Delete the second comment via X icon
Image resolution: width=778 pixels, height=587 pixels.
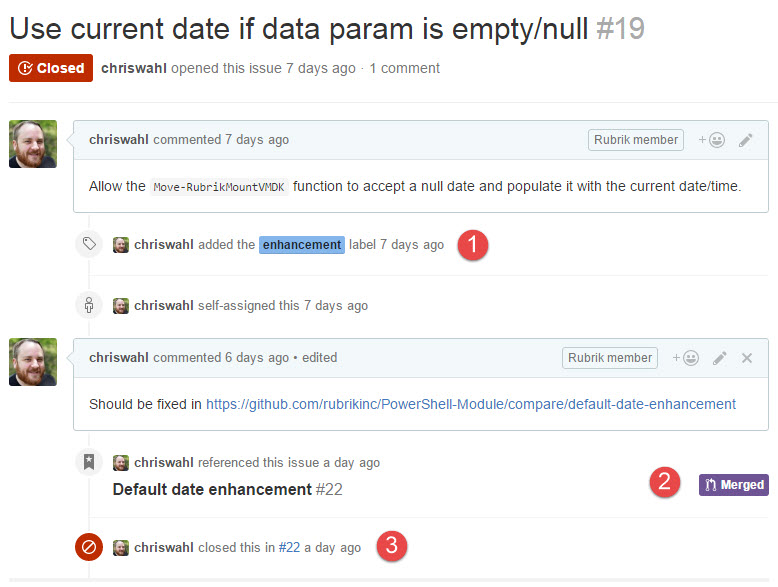coord(747,357)
